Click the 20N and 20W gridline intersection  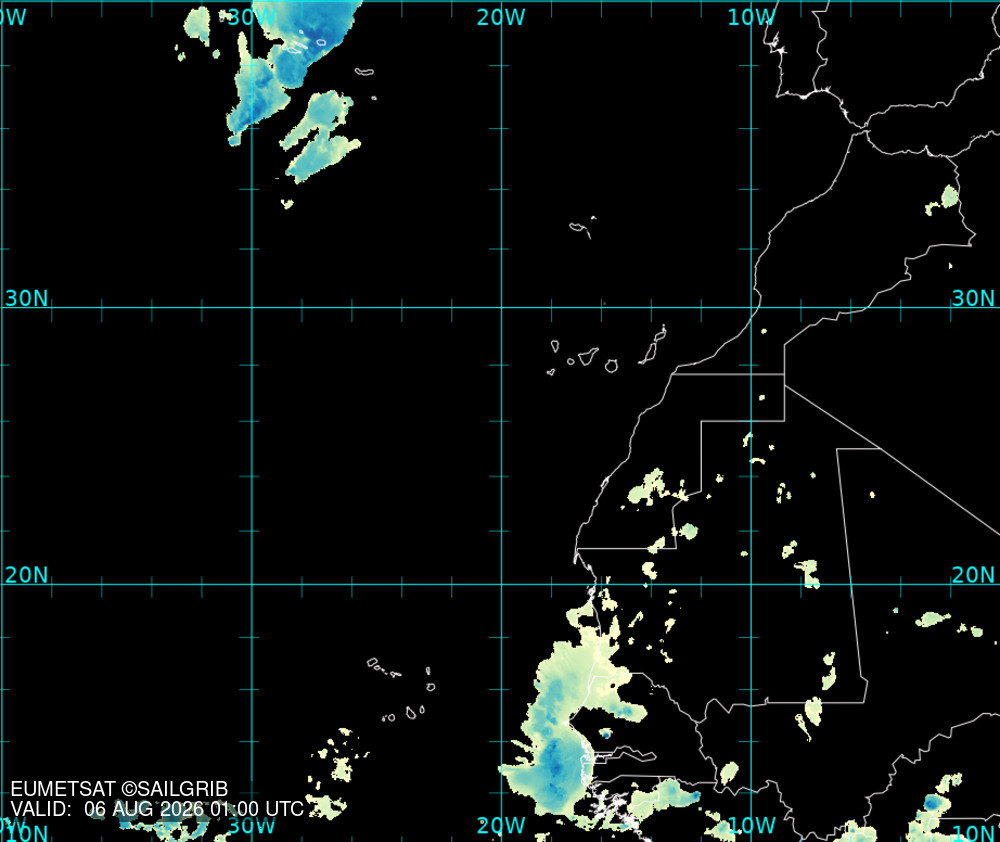[x=501, y=584]
